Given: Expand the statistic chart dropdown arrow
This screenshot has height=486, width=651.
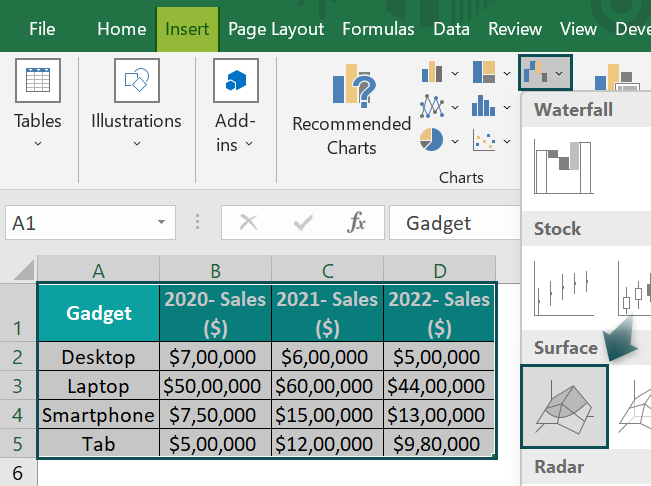Looking at the screenshot, I should click(x=507, y=107).
